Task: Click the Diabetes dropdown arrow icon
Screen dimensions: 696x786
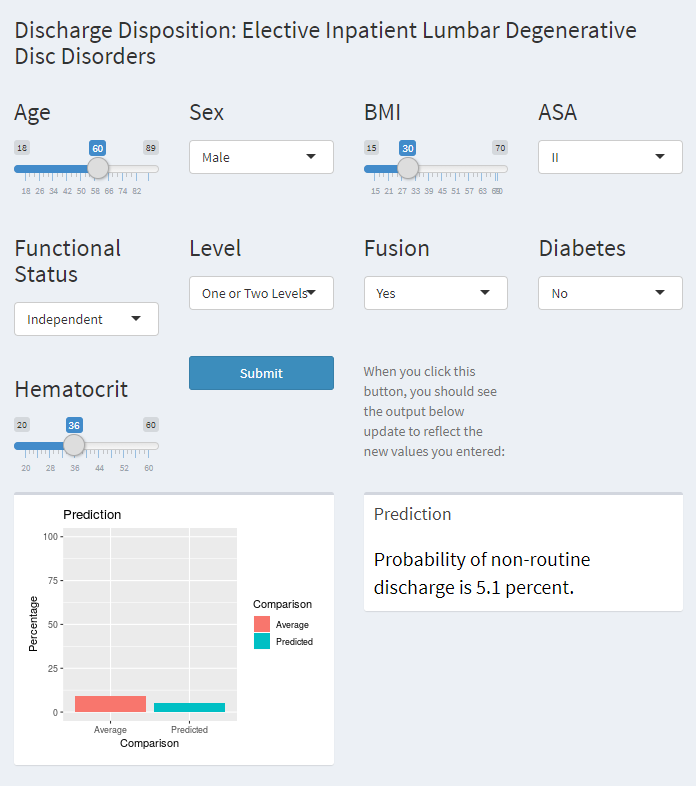Action: 661,293
